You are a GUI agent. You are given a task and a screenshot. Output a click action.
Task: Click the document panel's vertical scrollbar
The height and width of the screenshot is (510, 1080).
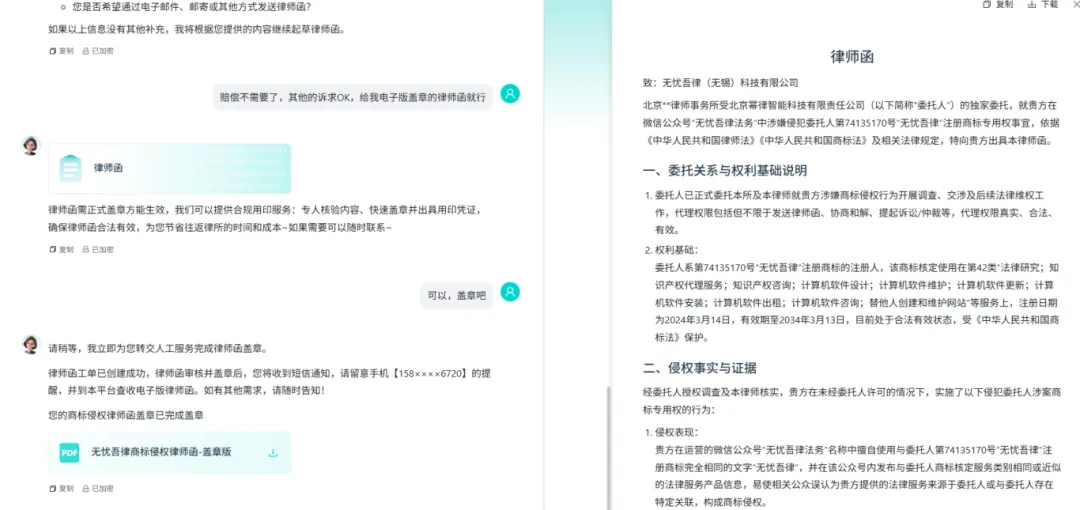click(608, 440)
